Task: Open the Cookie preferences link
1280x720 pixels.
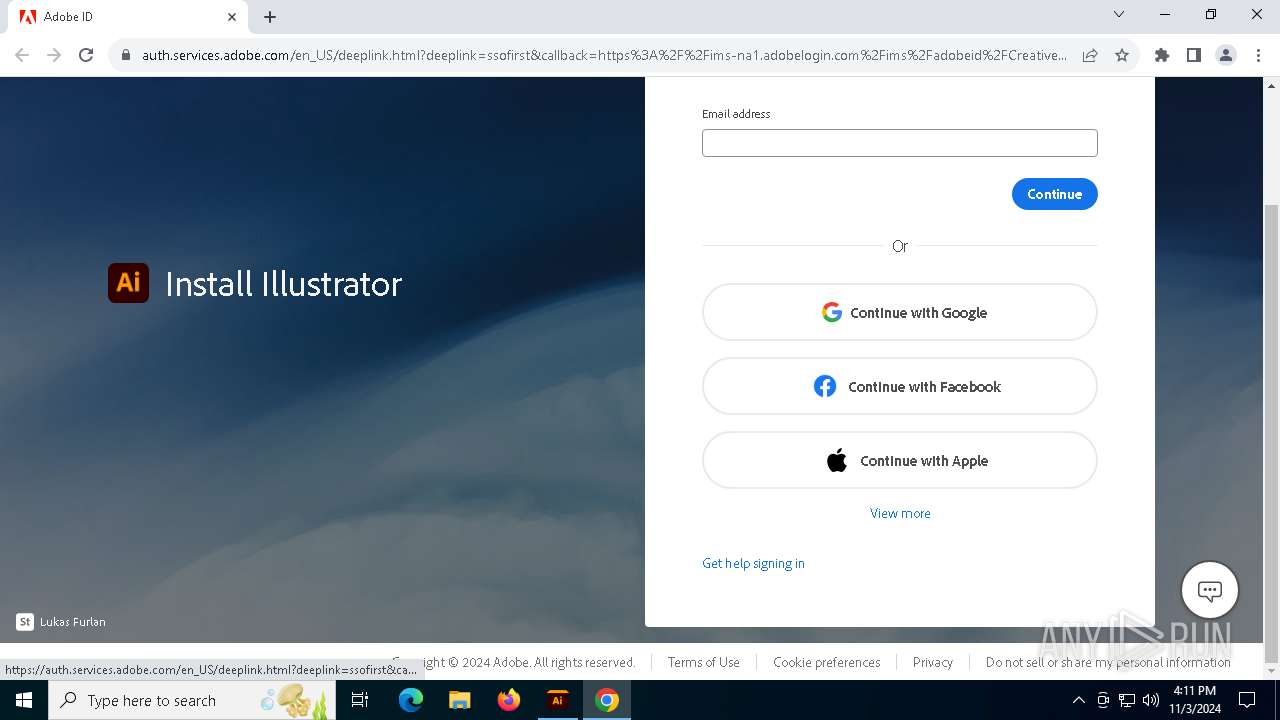Action: [827, 662]
